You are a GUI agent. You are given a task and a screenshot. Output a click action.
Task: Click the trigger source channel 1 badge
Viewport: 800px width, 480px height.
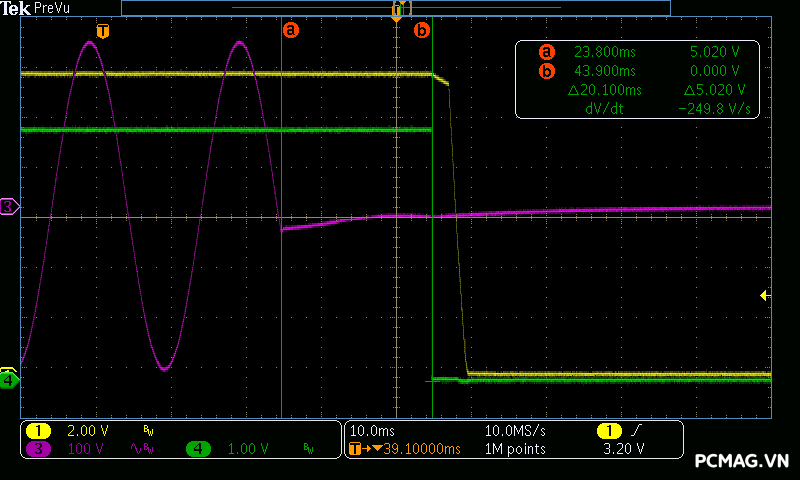(x=608, y=430)
